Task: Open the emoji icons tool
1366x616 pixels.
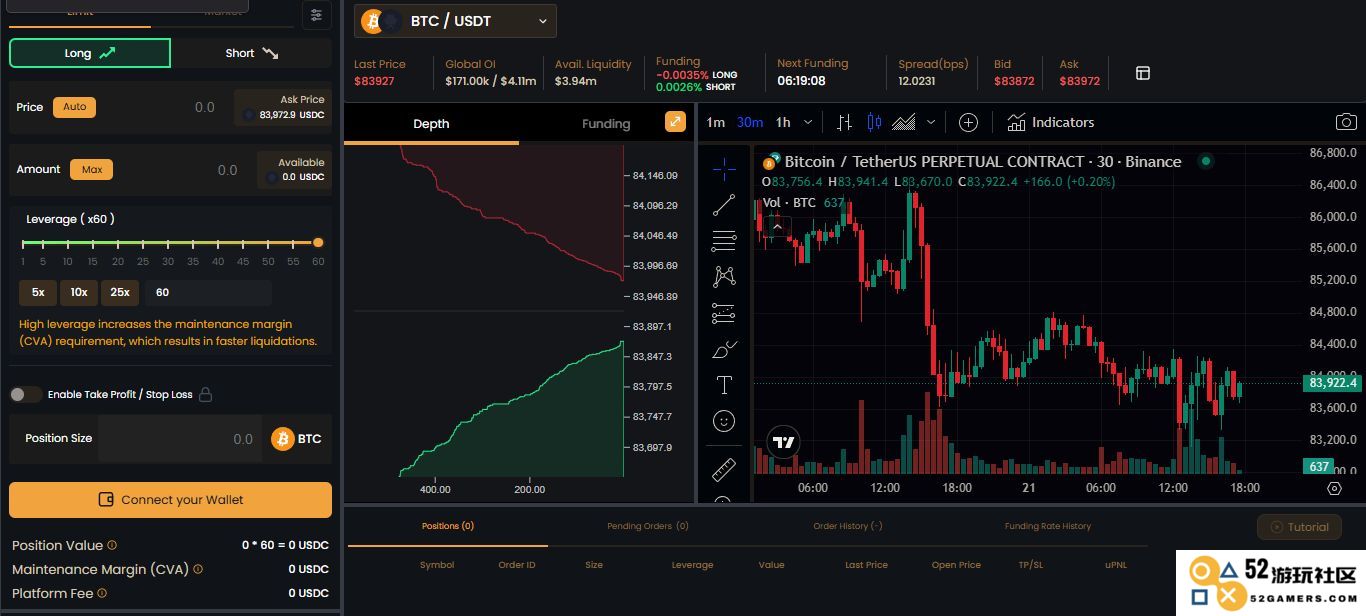Action: coord(724,421)
